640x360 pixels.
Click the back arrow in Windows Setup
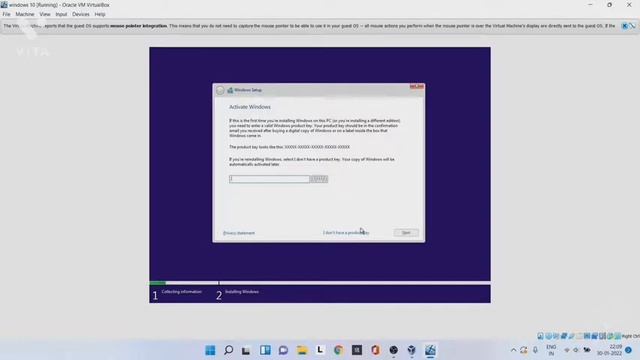(220, 90)
